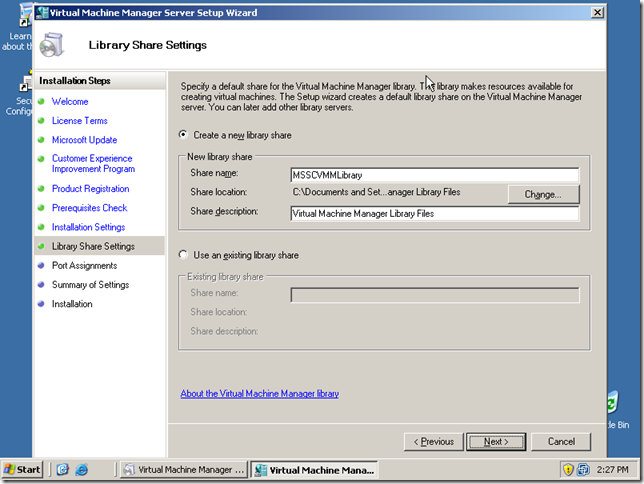This screenshot has width=644, height=484.
Task: Click the library disc icon in wizard header
Action: [x=51, y=45]
